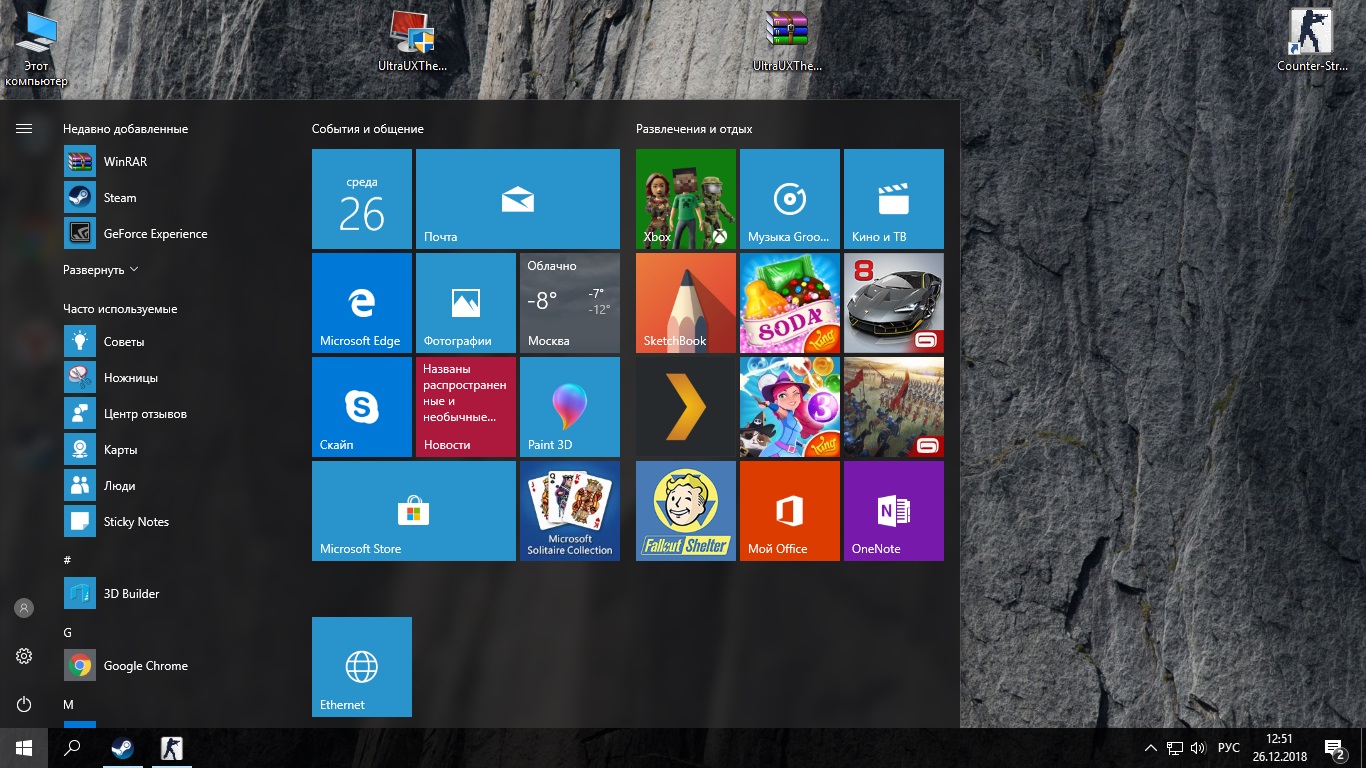Expand recently added list via Развернуть
The height and width of the screenshot is (768, 1366).
tap(101, 270)
